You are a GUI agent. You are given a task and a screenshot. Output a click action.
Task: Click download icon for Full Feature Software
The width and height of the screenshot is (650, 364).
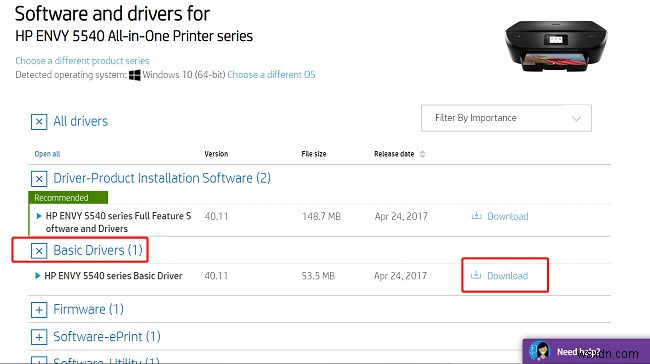(476, 216)
